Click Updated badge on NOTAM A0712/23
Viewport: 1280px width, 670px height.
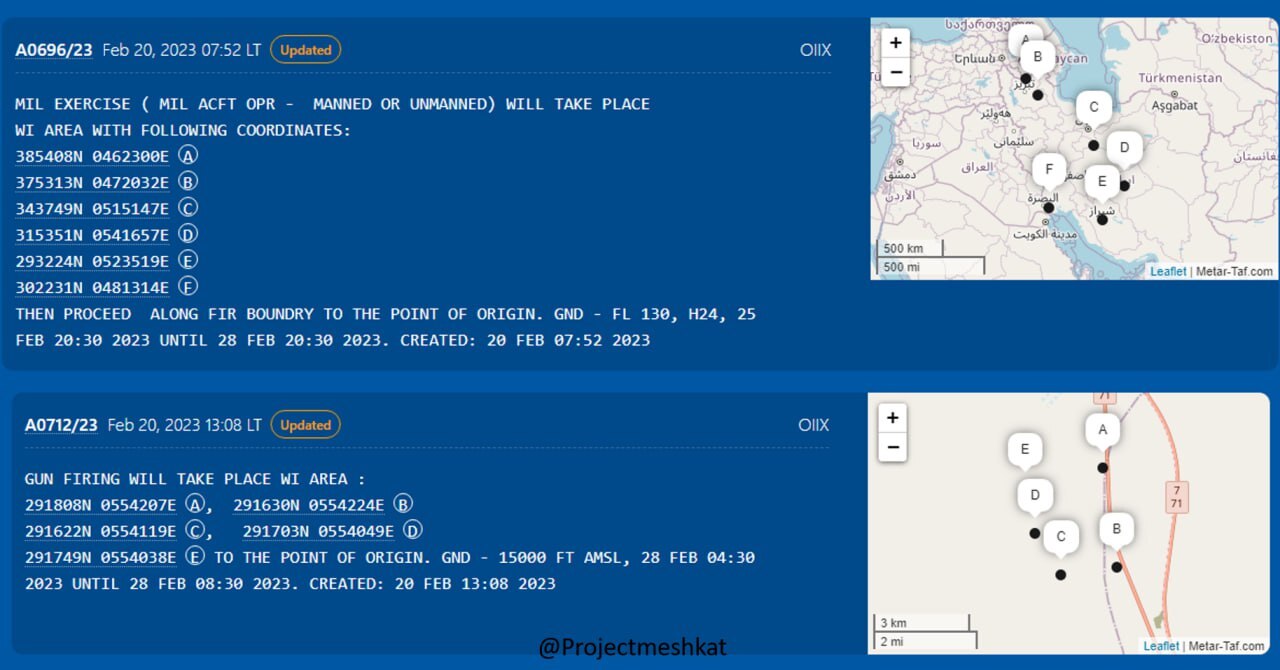pos(305,425)
